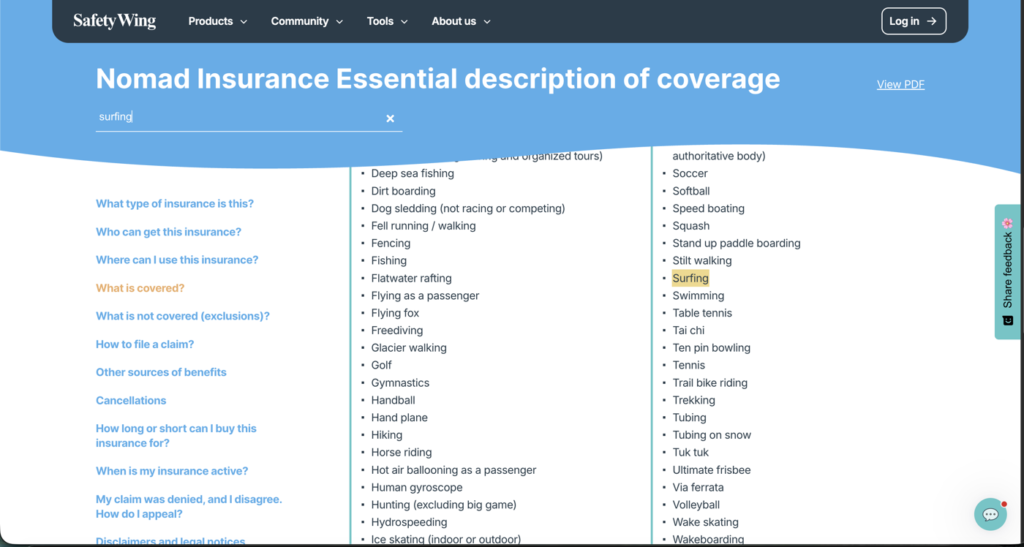Open How to file a claim? section

click(145, 344)
